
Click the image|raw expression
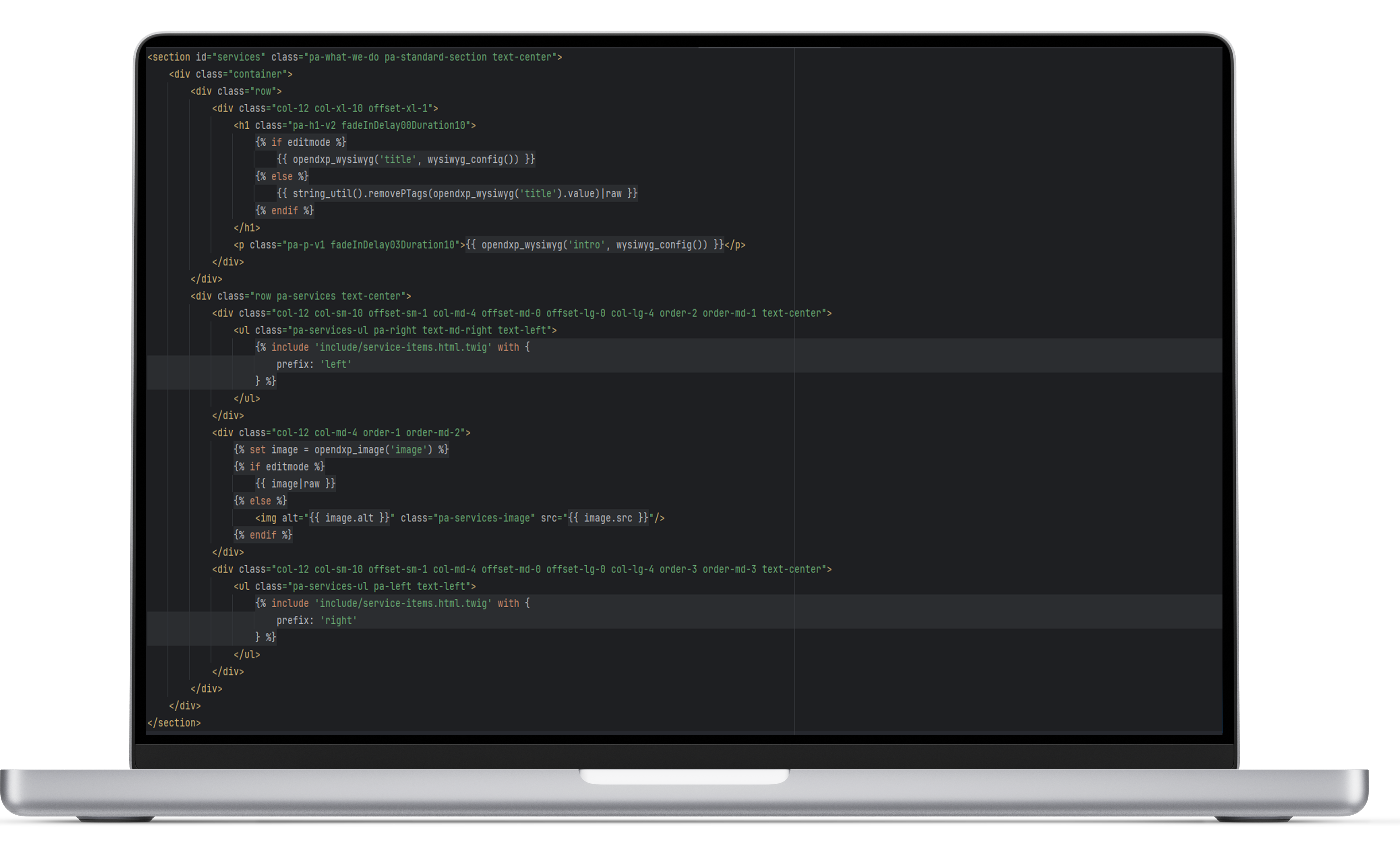[295, 484]
